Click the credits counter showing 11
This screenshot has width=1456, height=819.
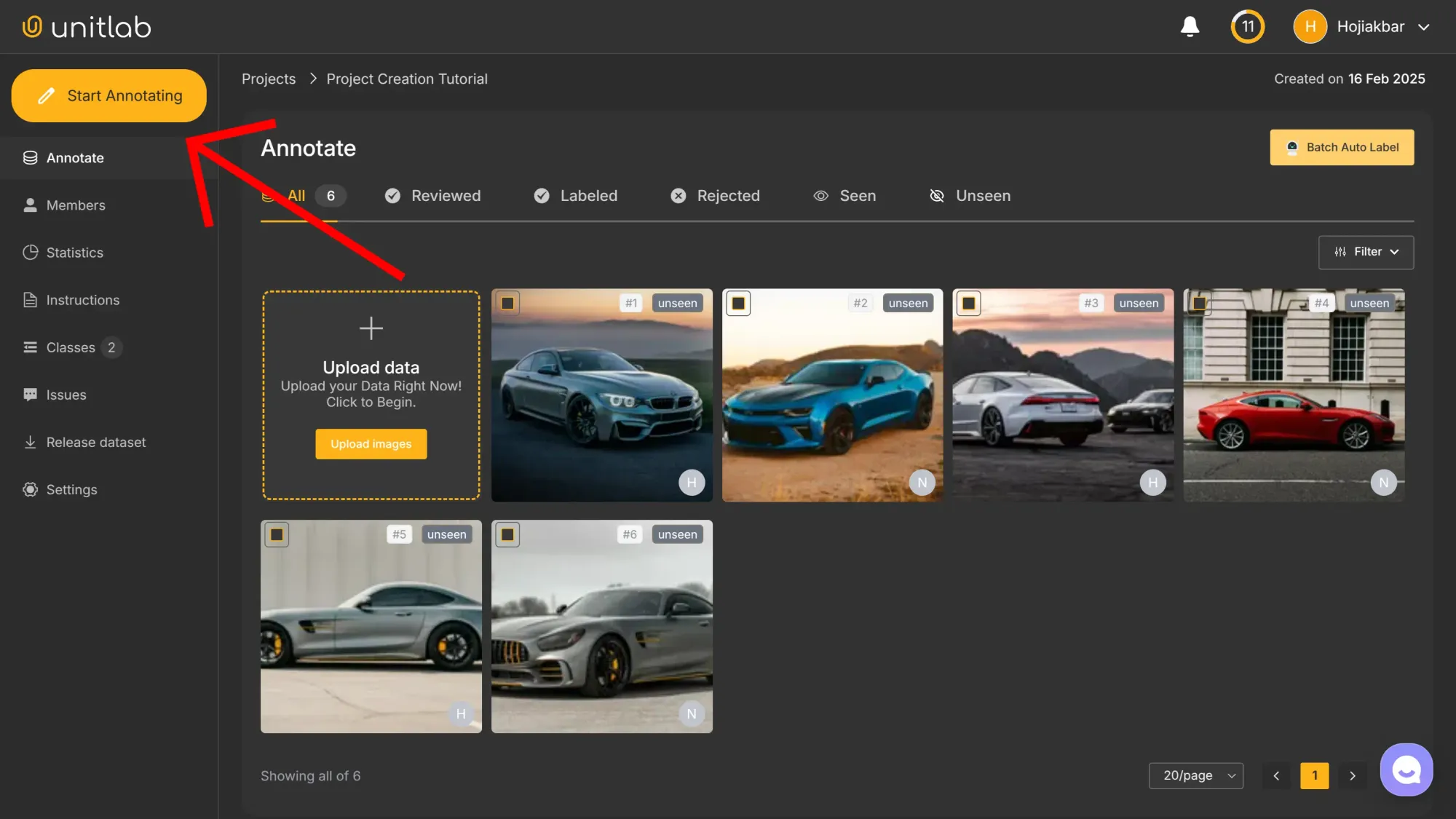point(1247,27)
